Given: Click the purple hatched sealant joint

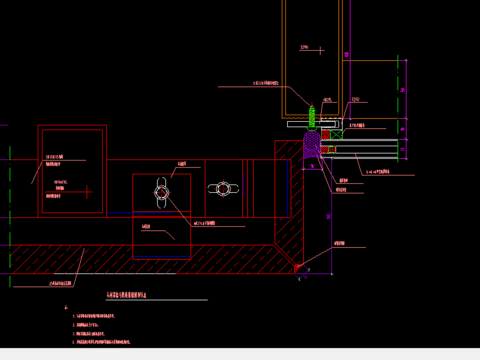Looking at the screenshot, I should tap(312, 146).
